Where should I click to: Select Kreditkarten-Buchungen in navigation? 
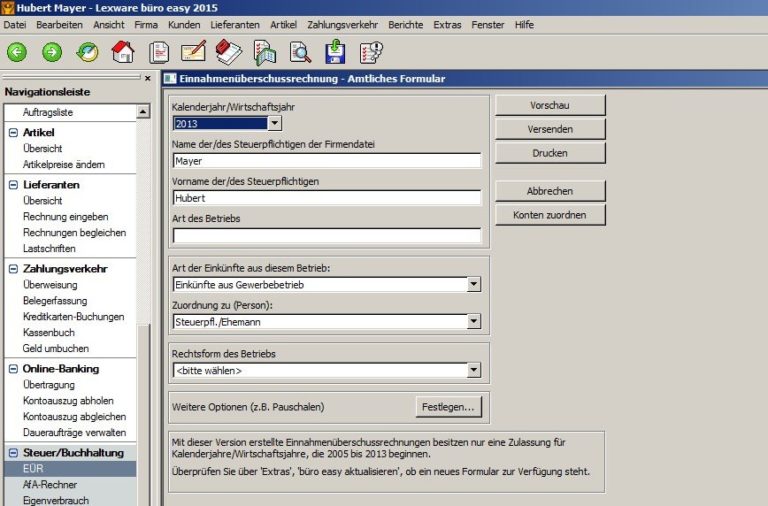pyautogui.click(x=73, y=316)
